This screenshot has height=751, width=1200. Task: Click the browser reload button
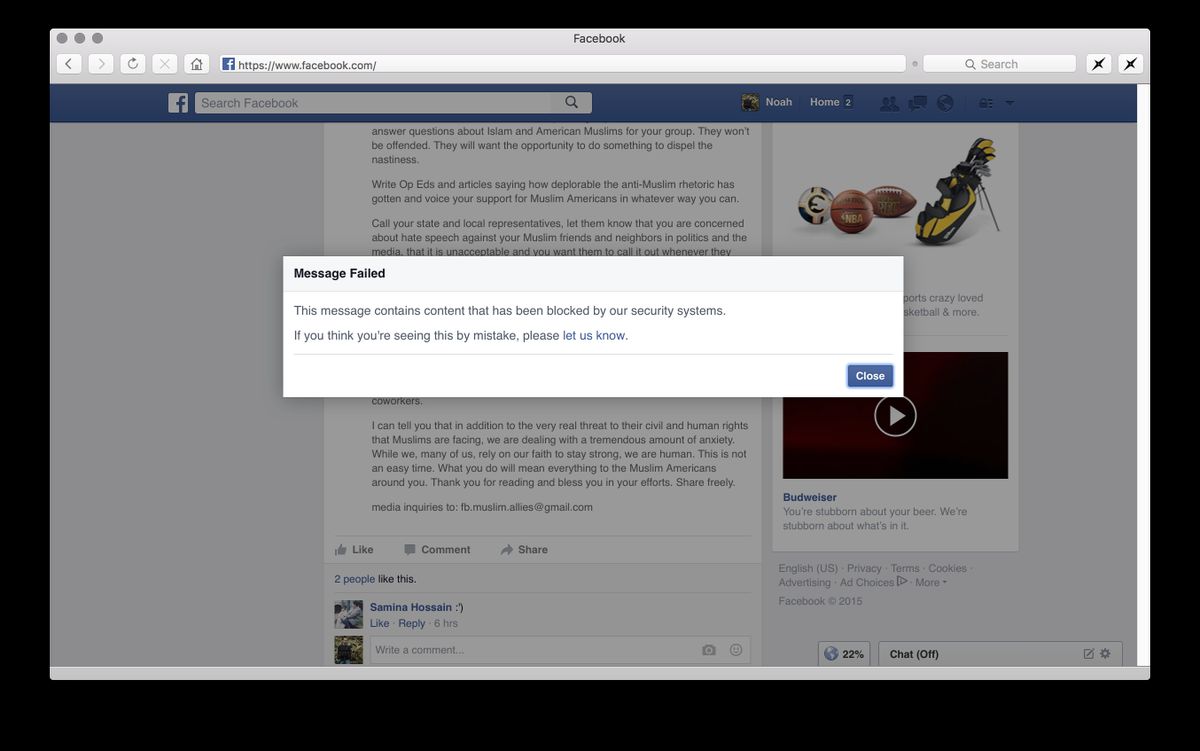pyautogui.click(x=132, y=64)
